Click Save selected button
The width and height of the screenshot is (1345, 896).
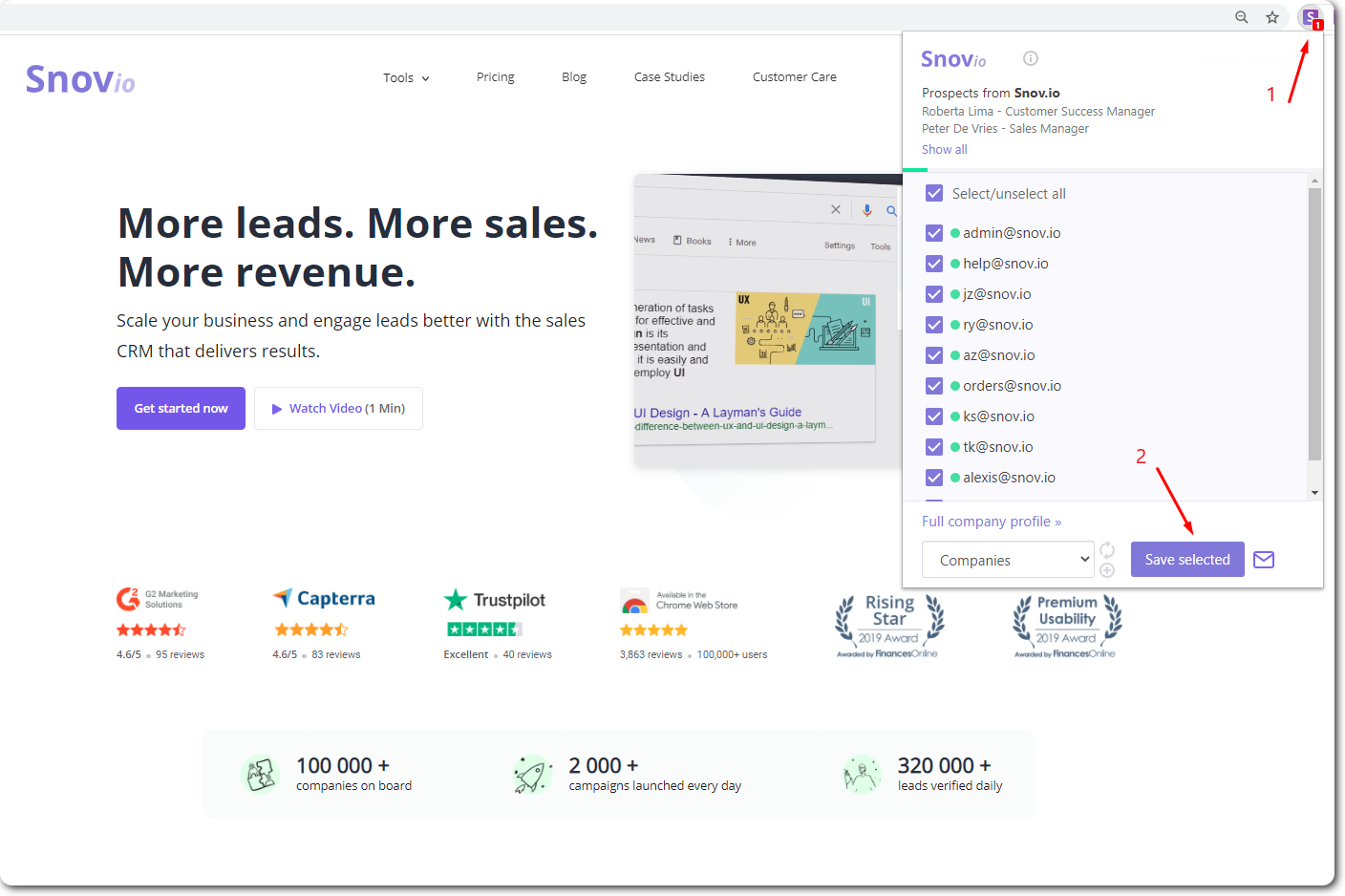(x=1187, y=560)
